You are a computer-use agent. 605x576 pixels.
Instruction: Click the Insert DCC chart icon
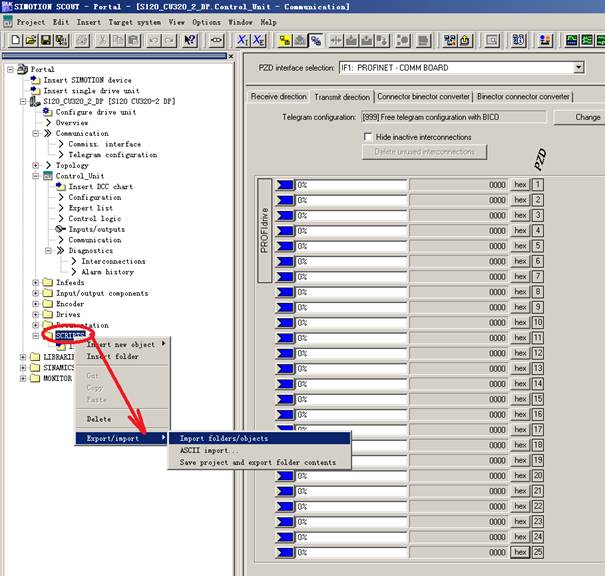click(60, 186)
